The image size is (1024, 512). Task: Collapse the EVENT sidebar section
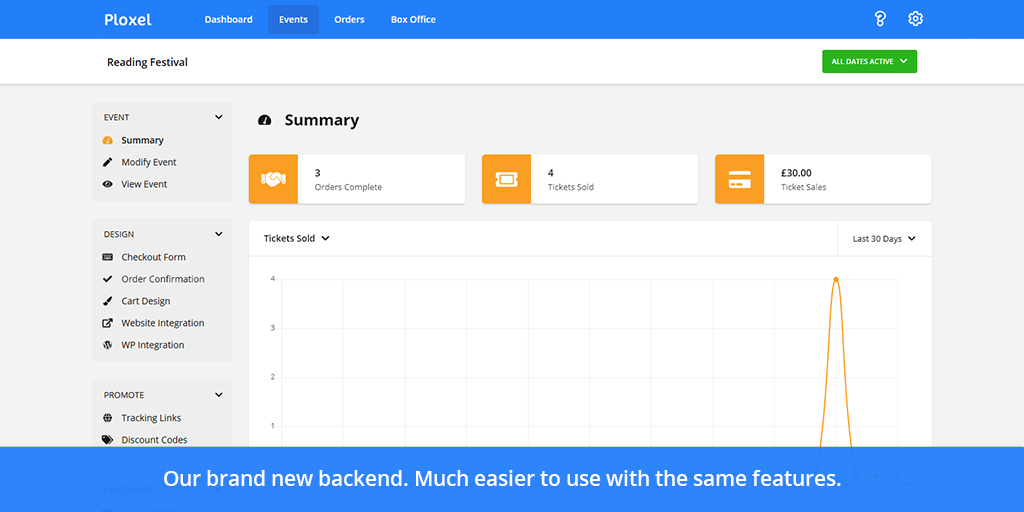click(x=219, y=118)
